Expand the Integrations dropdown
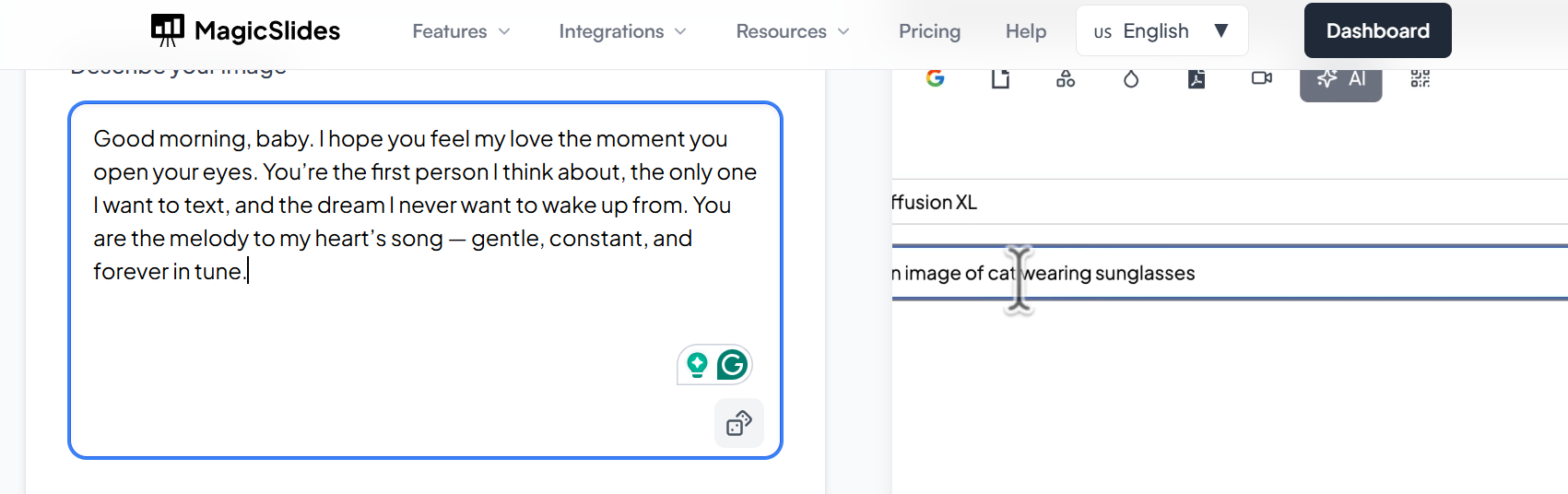 [622, 31]
